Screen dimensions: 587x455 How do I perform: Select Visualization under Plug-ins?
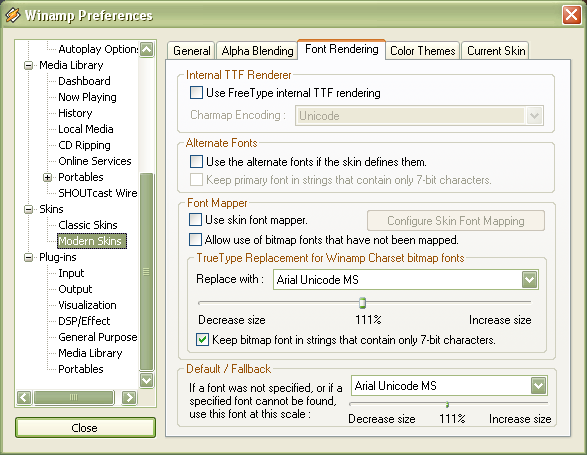[x=87, y=305]
